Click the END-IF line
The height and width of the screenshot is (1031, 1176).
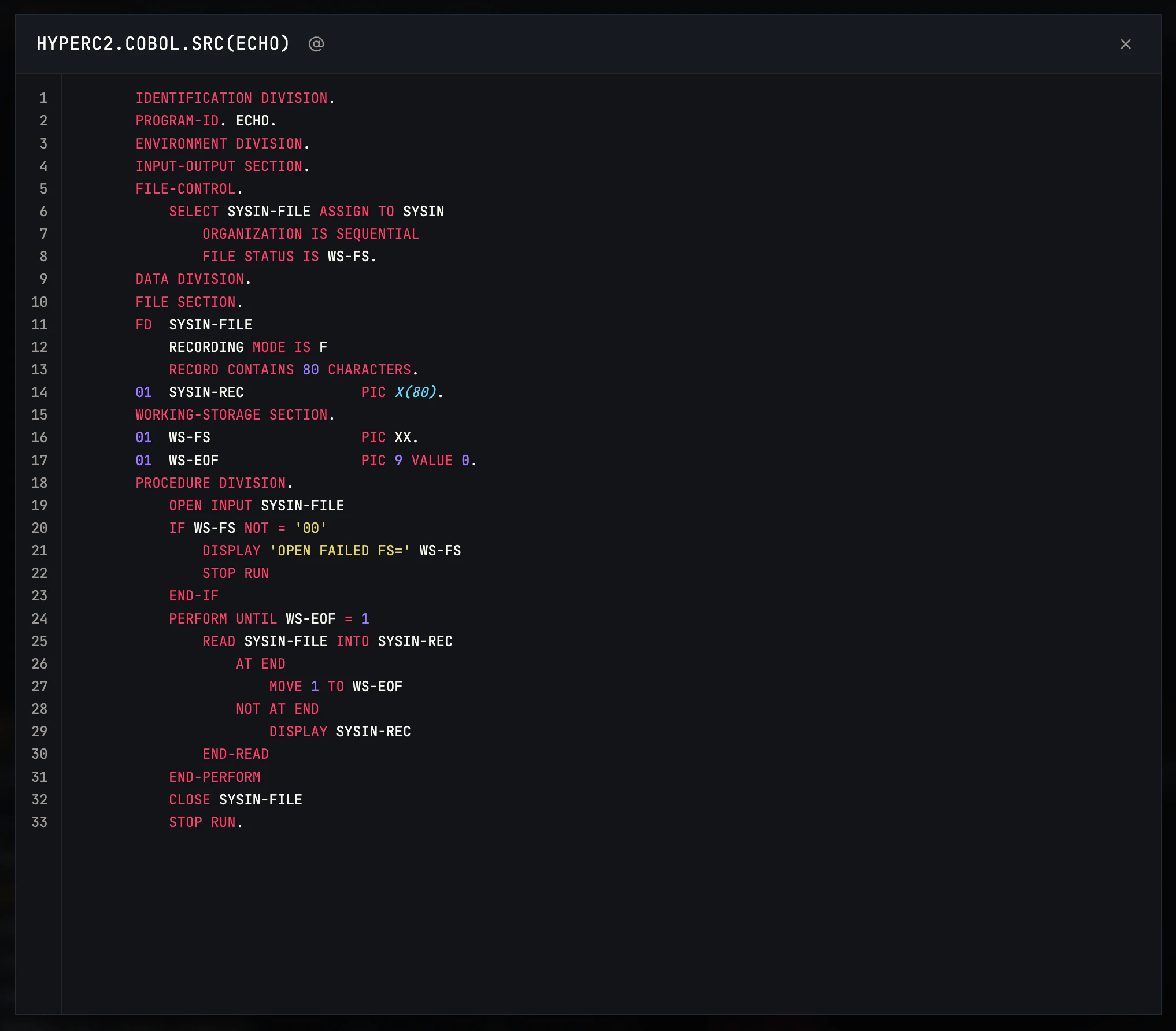194,596
